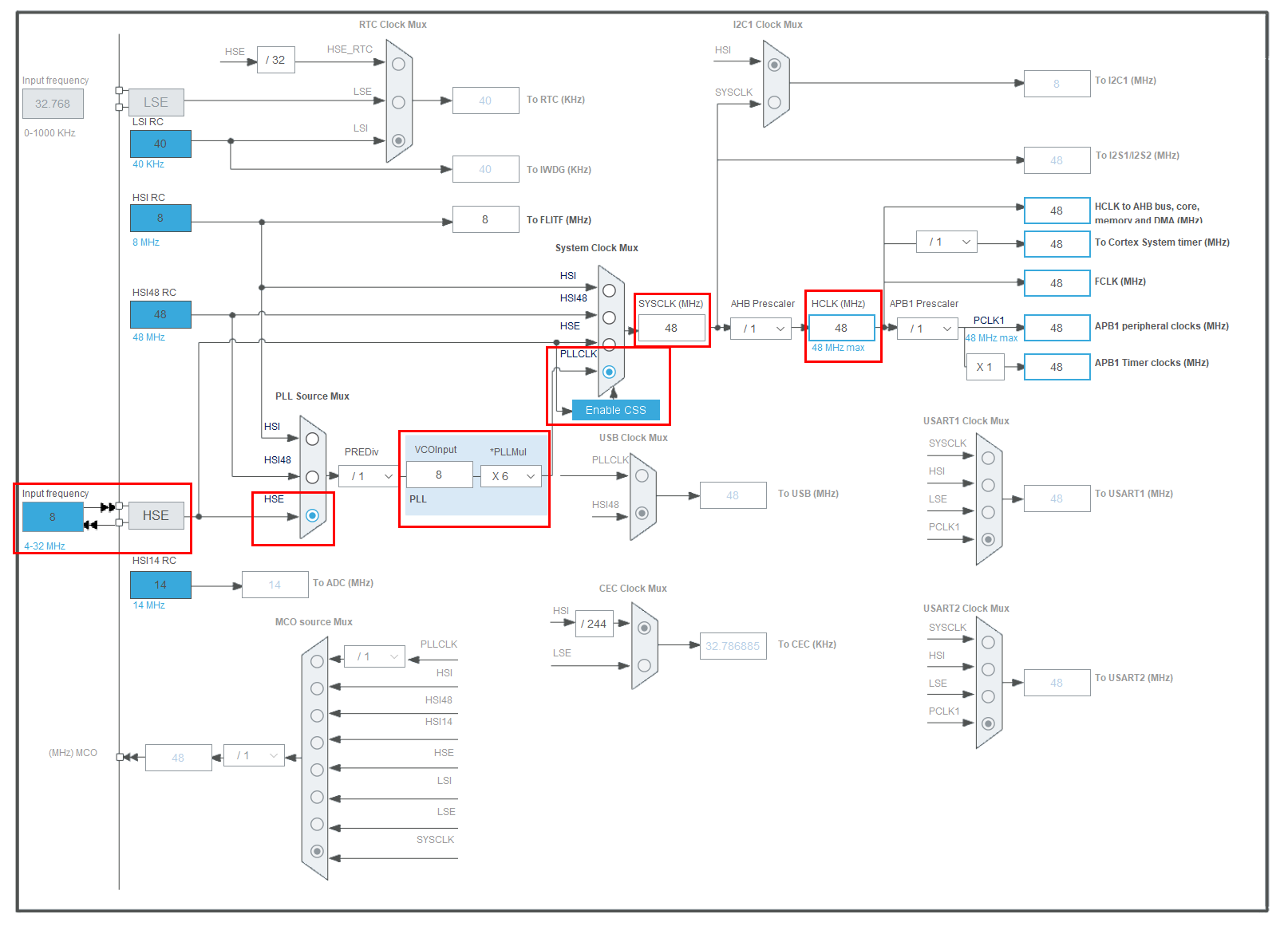Select HSI48 as the PLL source
Image resolution: width=1288 pixels, height=926 pixels.
312,476
